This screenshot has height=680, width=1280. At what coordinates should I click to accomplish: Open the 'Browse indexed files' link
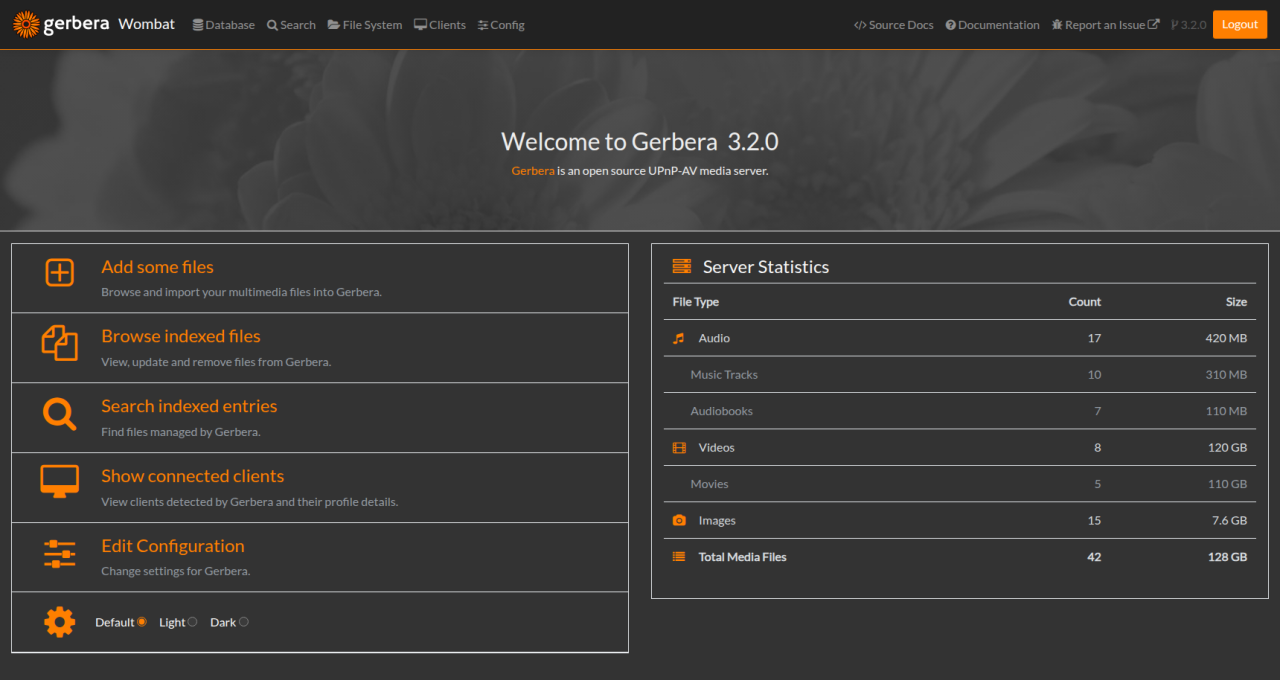coord(181,336)
